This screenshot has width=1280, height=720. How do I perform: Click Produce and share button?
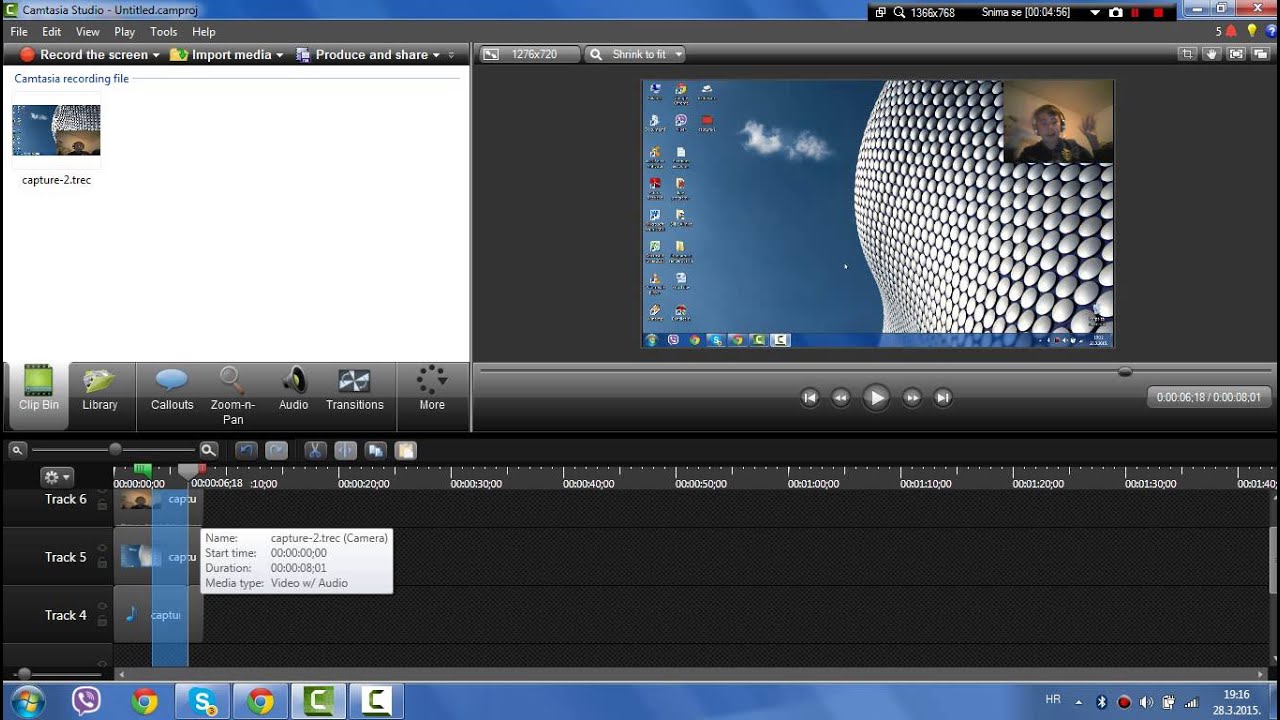362,55
